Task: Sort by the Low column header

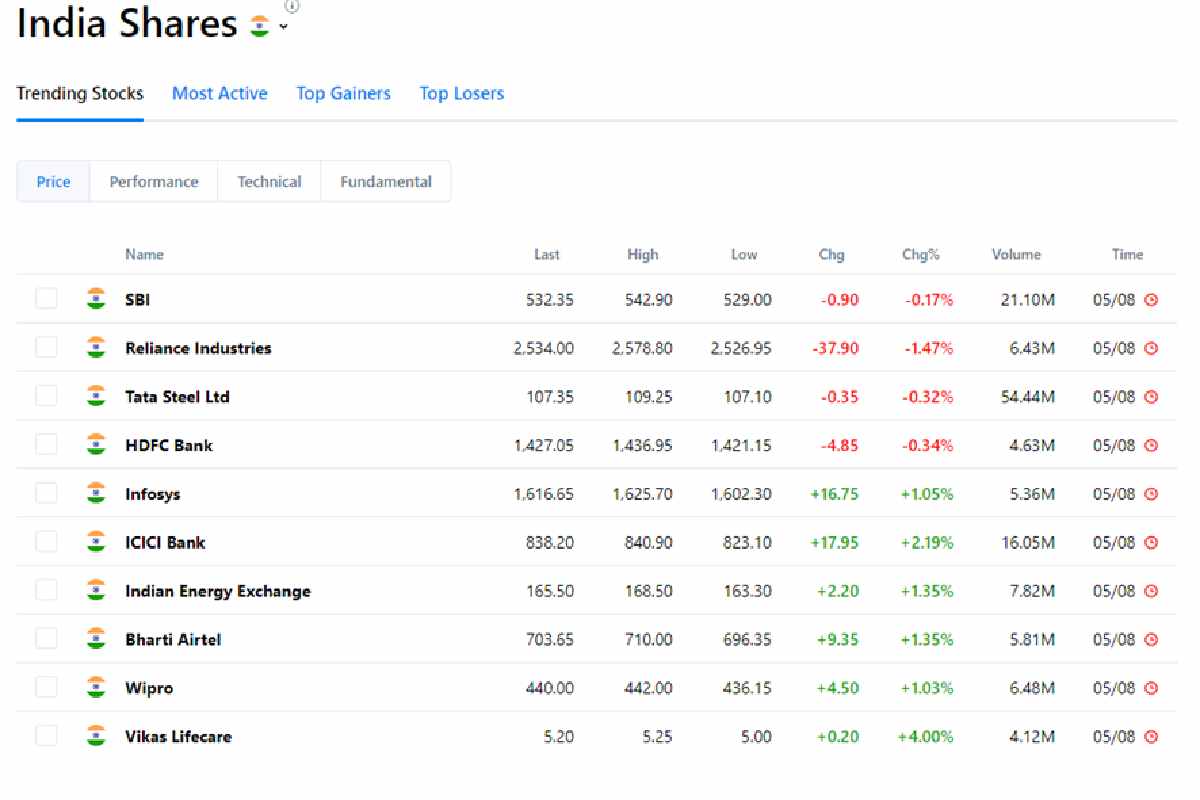Action: tap(744, 254)
